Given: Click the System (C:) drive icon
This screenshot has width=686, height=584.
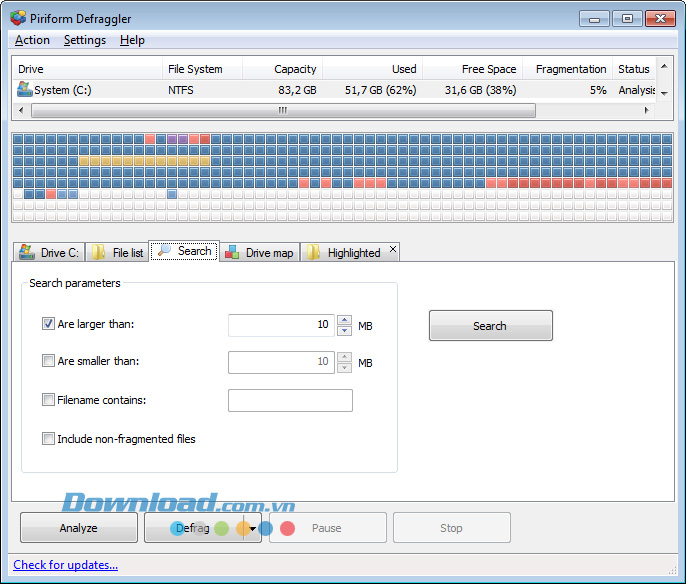Looking at the screenshot, I should [x=24, y=89].
